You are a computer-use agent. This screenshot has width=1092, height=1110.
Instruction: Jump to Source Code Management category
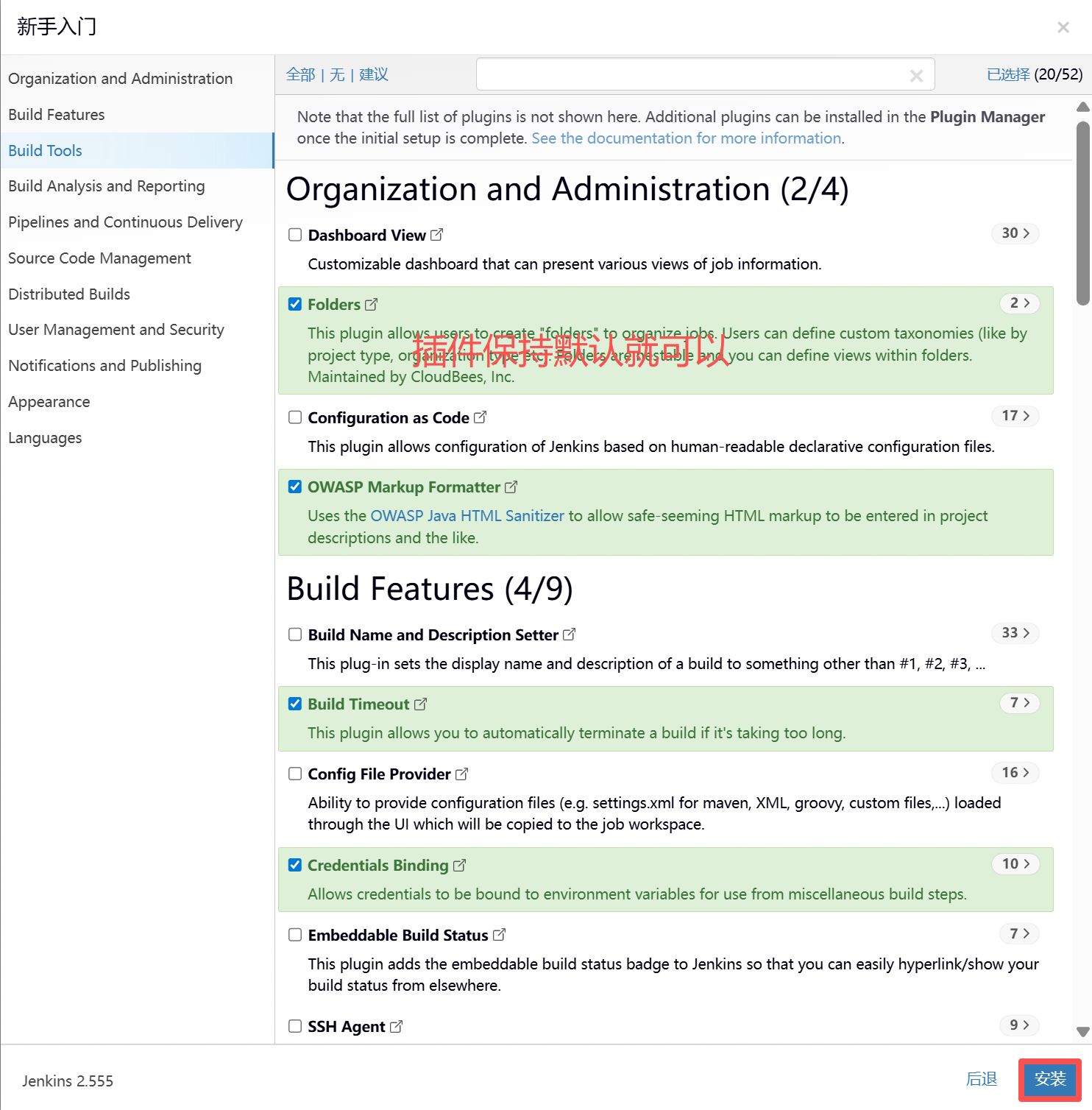[x=137, y=258]
